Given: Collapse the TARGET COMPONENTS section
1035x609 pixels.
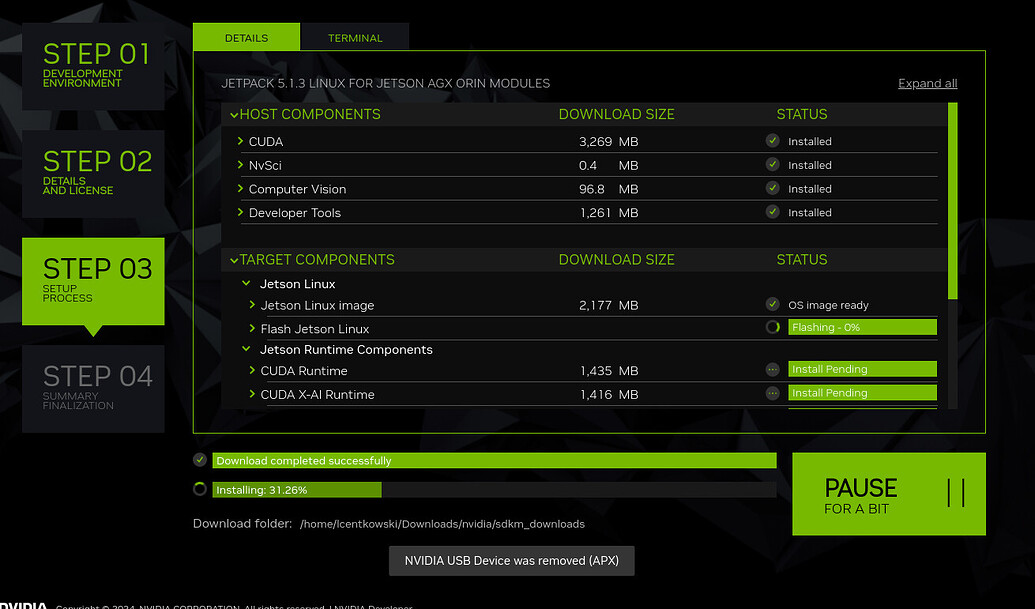Looking at the screenshot, I should 233,259.
